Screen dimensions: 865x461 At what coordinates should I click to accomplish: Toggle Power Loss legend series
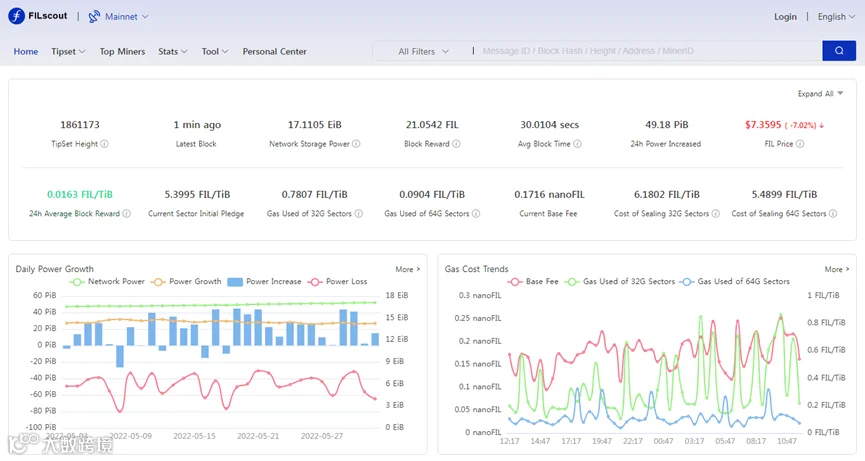click(x=338, y=281)
